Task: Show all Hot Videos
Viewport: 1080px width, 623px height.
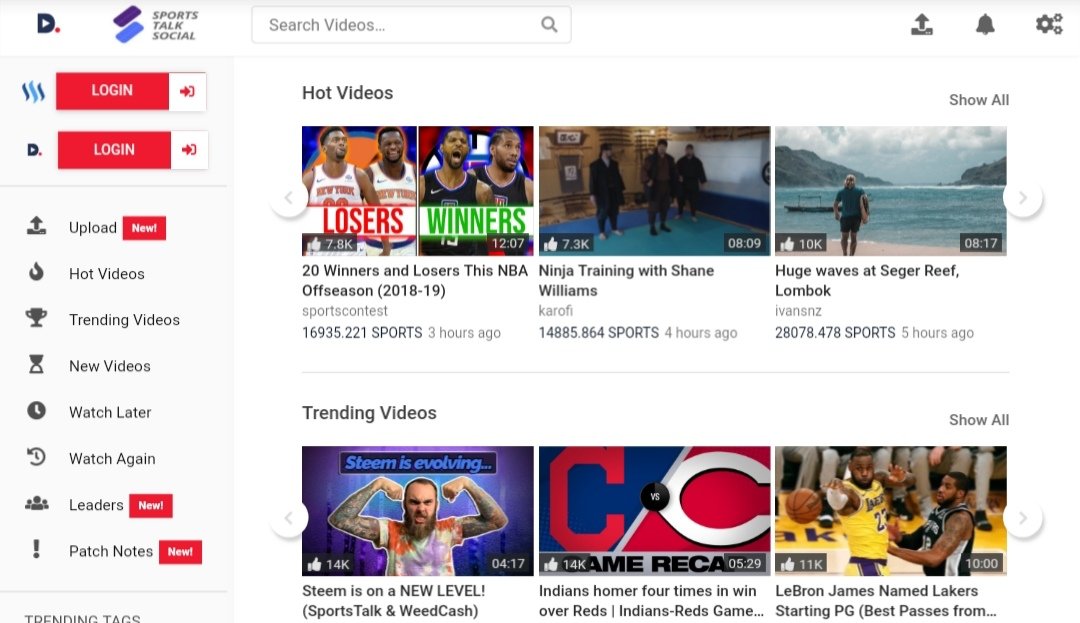Action: tap(979, 100)
